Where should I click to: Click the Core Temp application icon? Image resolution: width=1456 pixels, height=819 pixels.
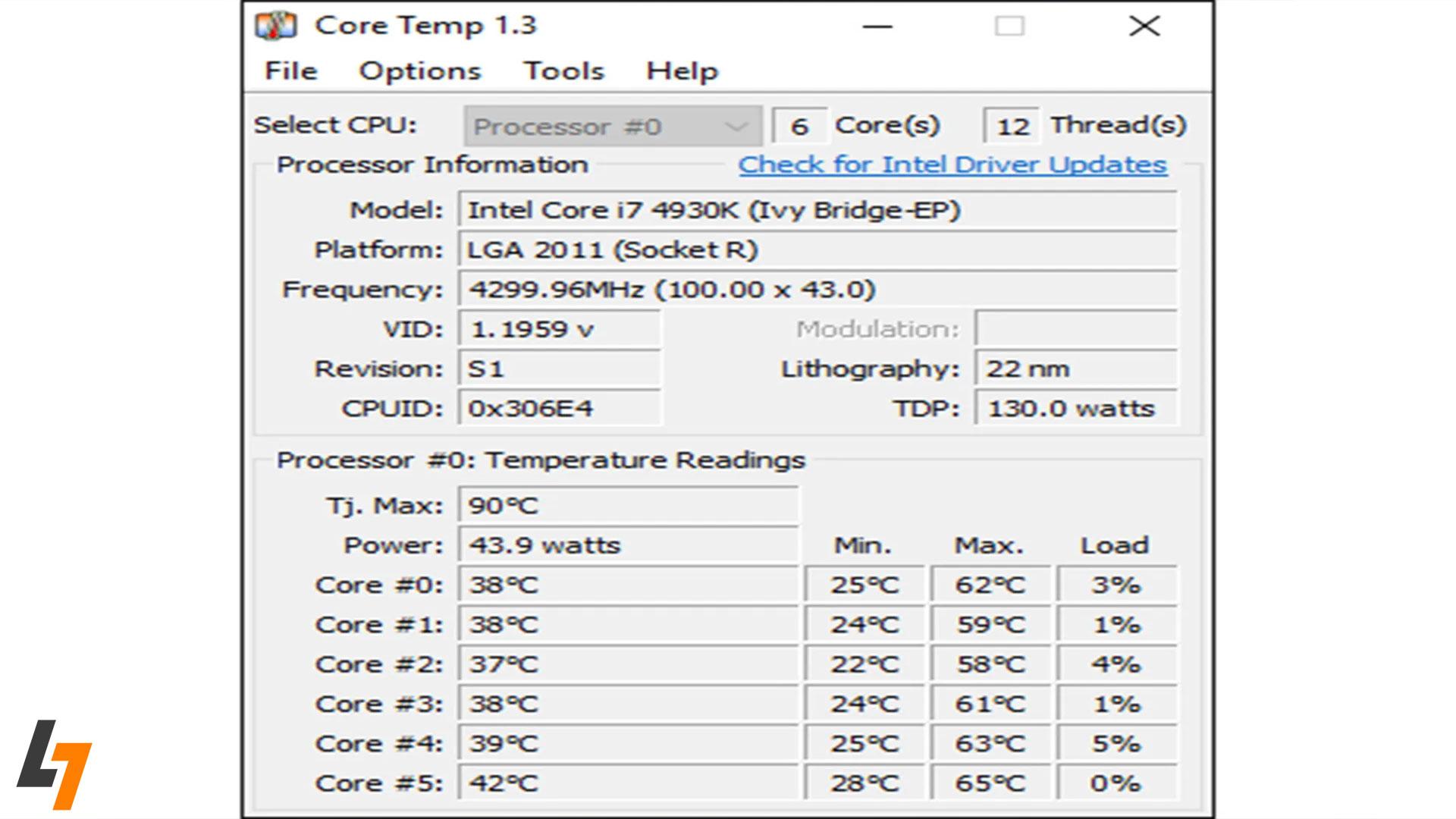275,25
